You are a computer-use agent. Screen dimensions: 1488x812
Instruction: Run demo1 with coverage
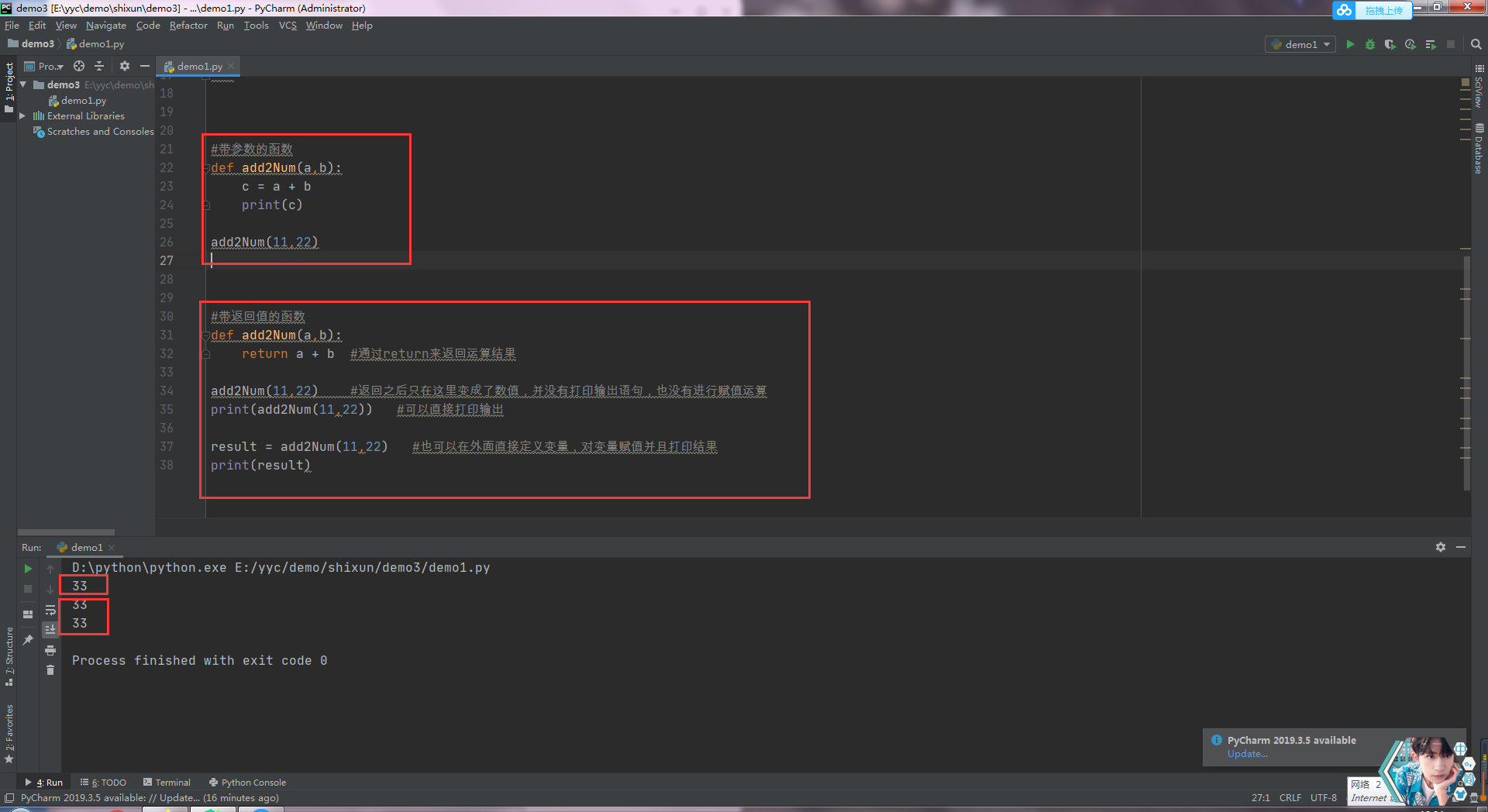1390,44
